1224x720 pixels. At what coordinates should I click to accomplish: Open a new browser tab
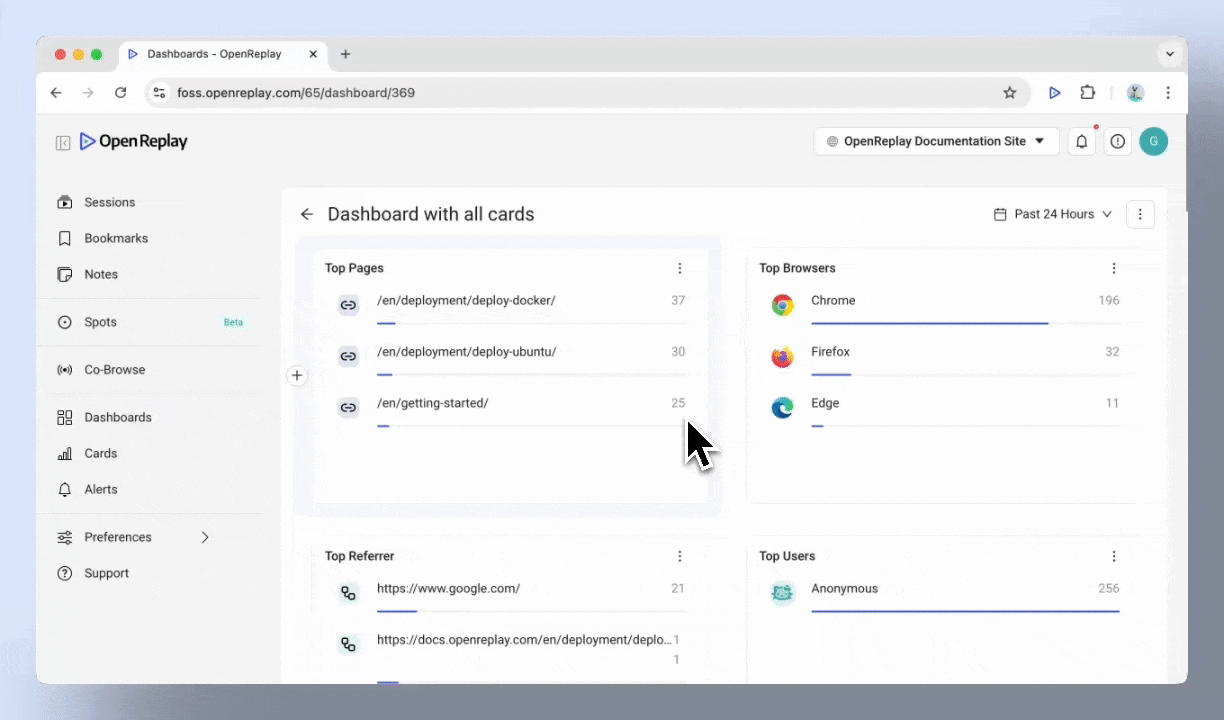coord(345,54)
